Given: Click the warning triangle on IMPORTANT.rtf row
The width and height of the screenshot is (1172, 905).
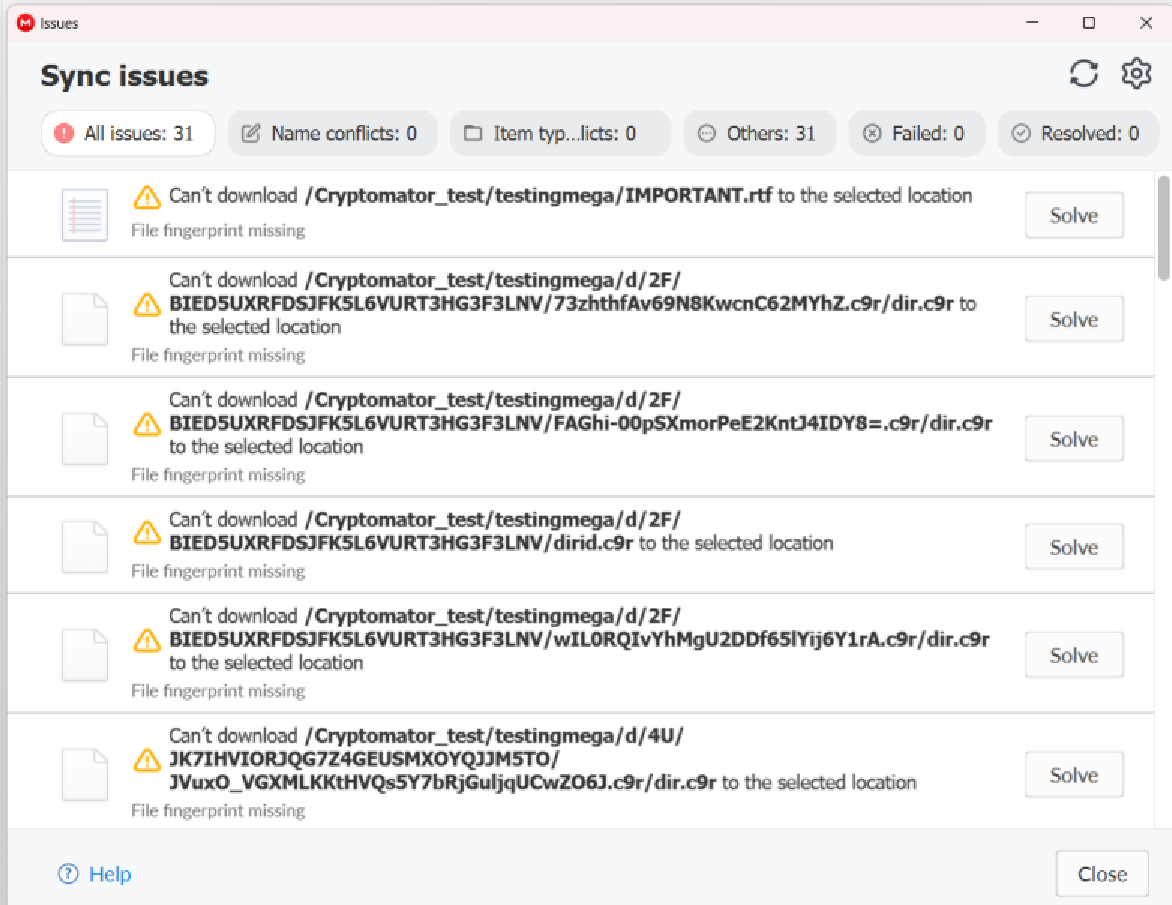Looking at the screenshot, I should [147, 197].
